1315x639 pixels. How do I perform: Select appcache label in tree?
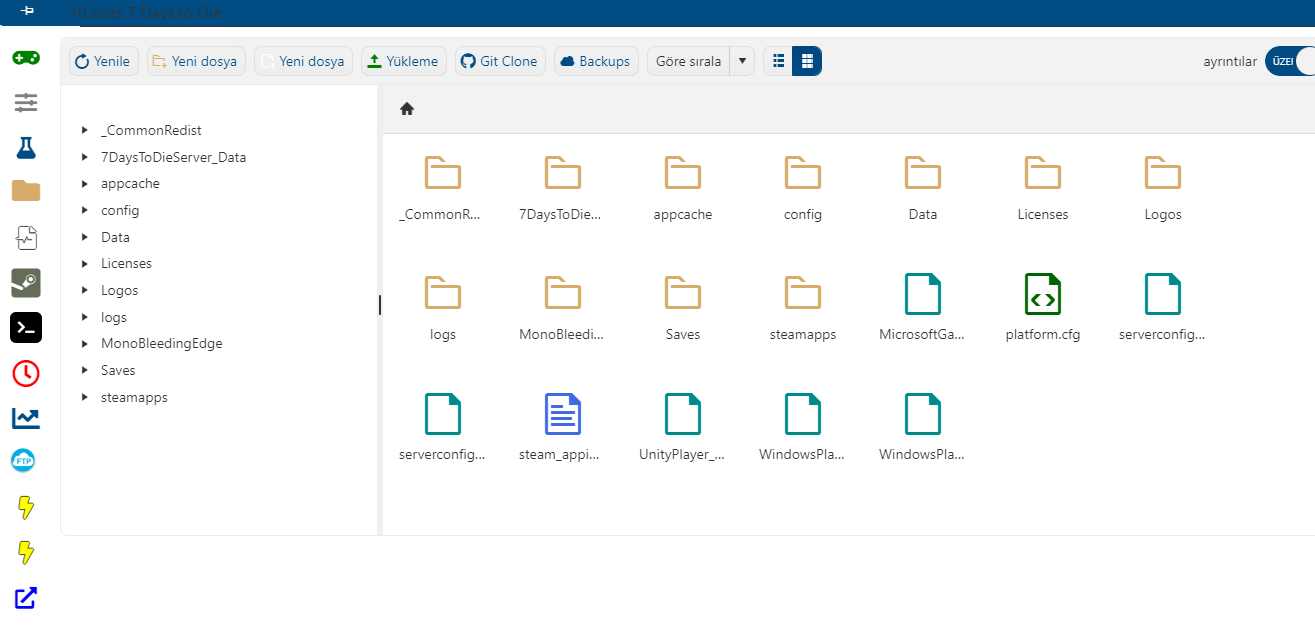130,183
